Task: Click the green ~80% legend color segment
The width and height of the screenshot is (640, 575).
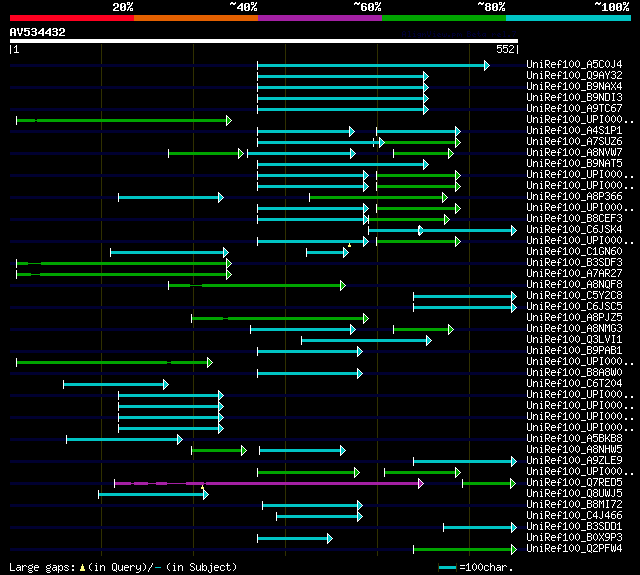Action: click(x=444, y=18)
